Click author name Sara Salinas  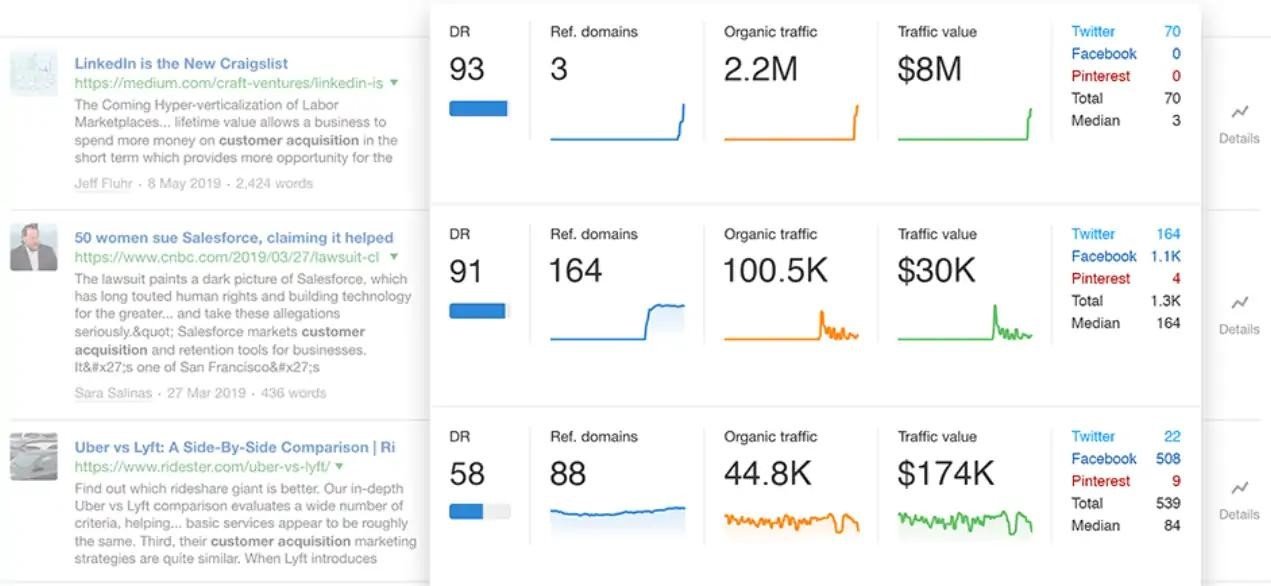click(x=113, y=393)
